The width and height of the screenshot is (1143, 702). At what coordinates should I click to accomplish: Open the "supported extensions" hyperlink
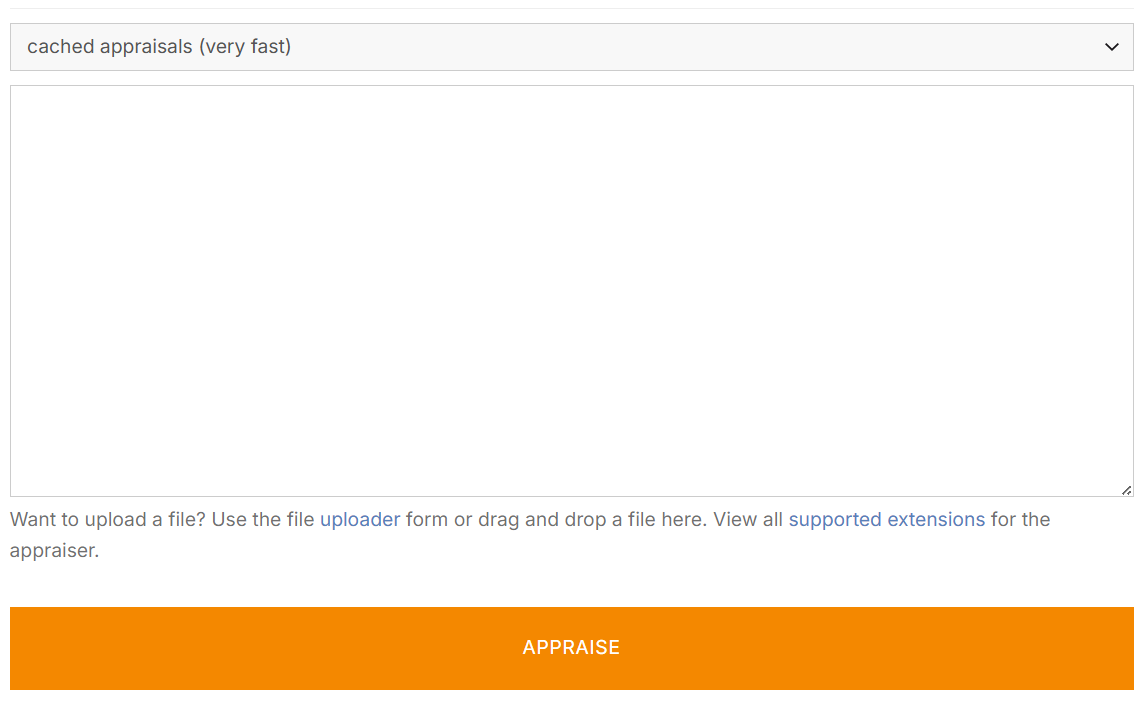coord(886,520)
